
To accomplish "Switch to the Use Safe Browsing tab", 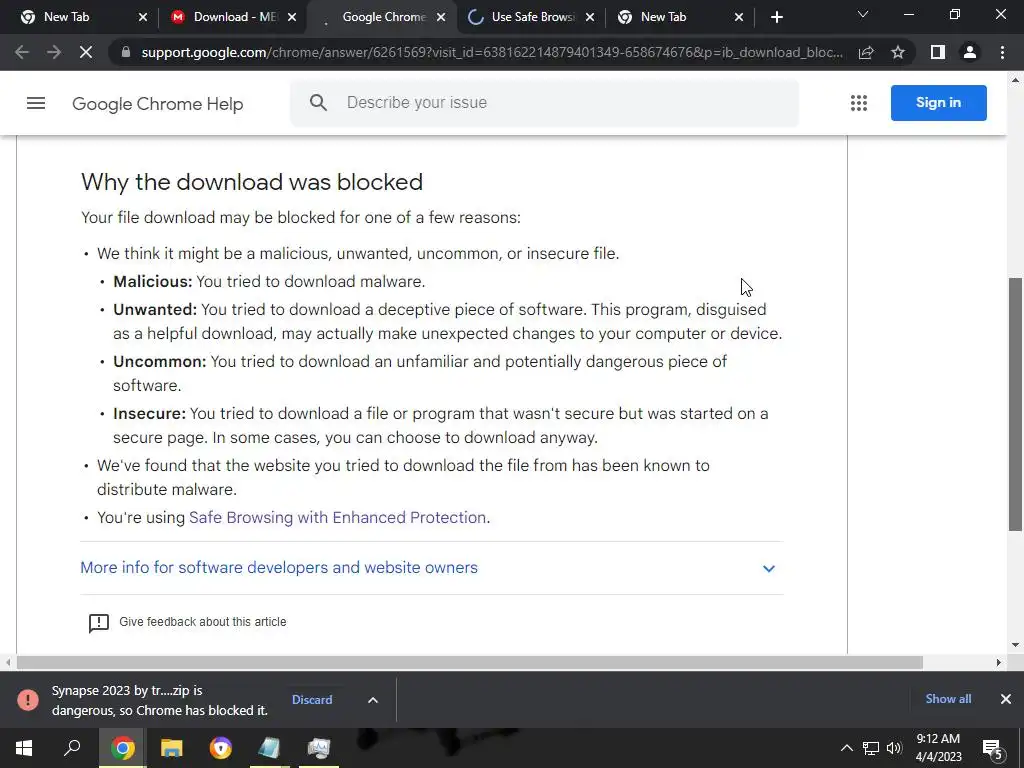I will (532, 17).
